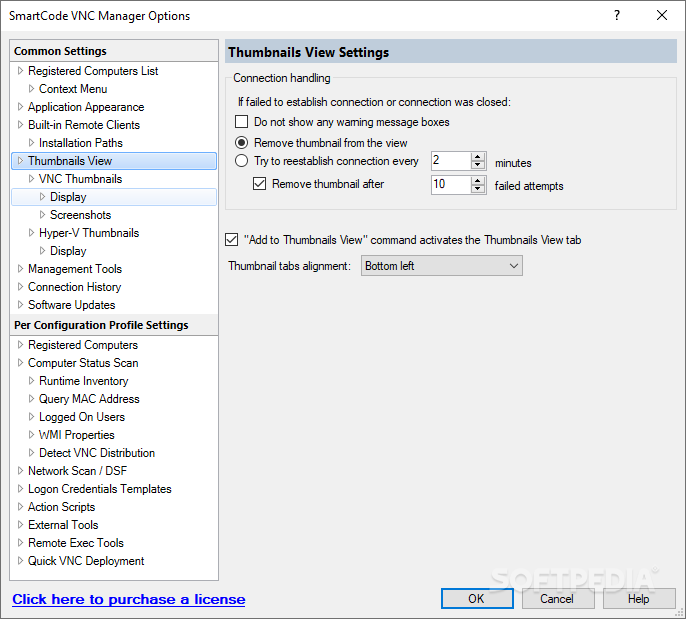Select WMI Properties tree item
This screenshot has height=619, width=686.
(x=77, y=434)
